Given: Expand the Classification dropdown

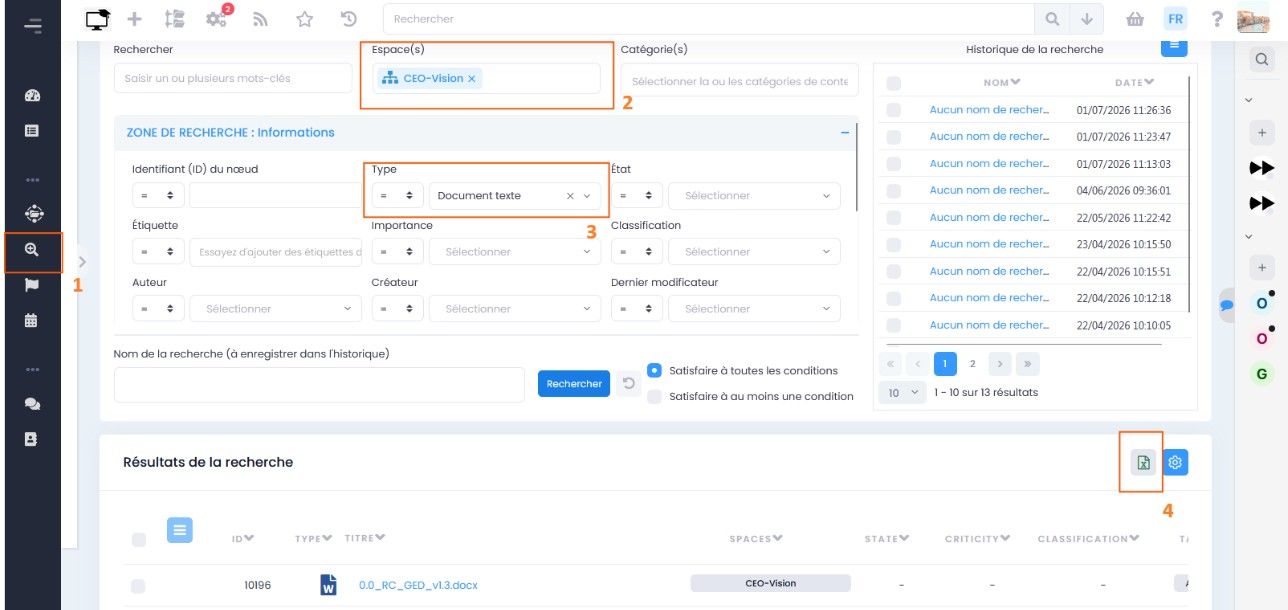Looking at the screenshot, I should [x=755, y=252].
